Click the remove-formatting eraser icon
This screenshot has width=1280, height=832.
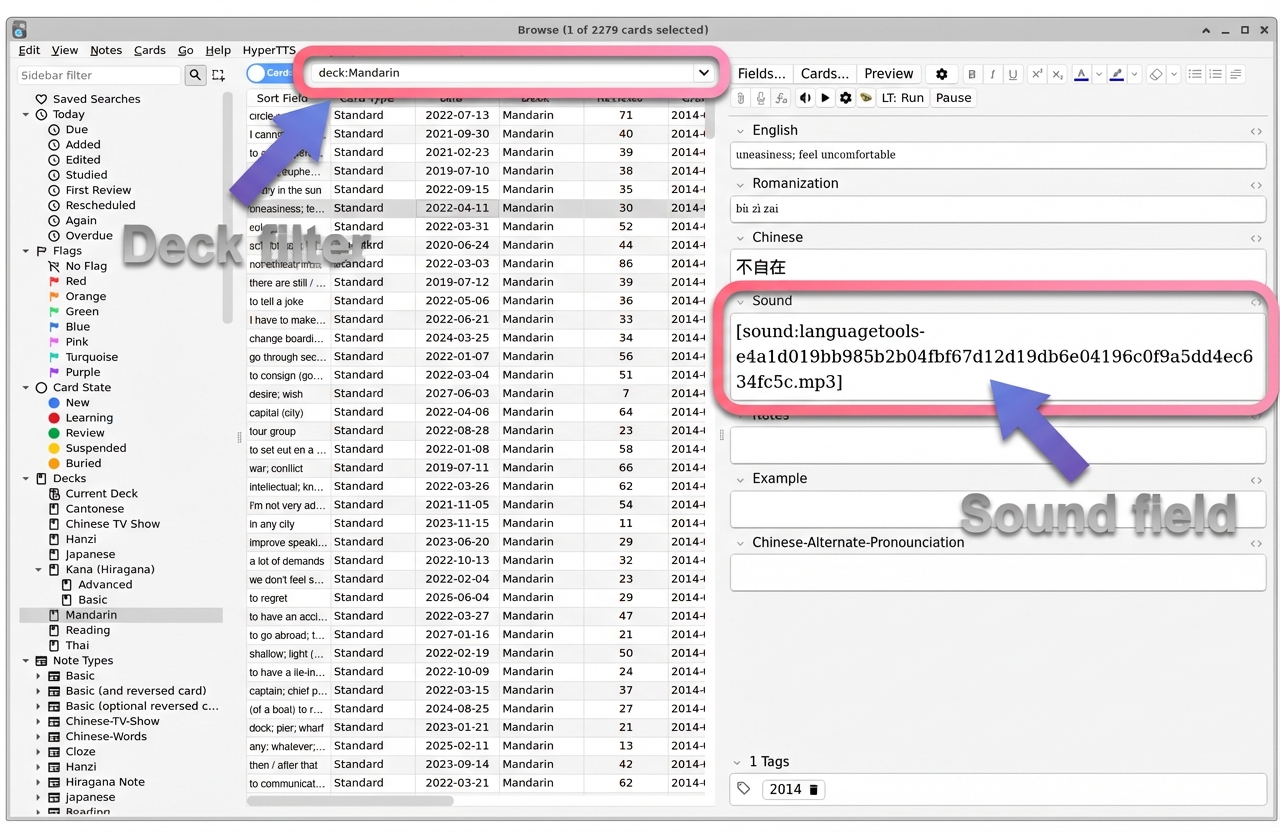tap(1156, 74)
